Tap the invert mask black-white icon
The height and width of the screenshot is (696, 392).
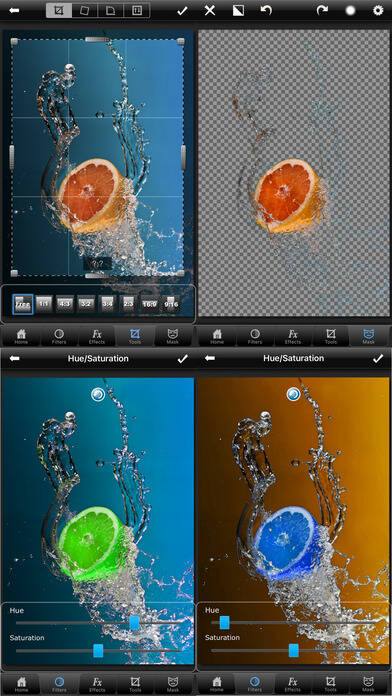[x=238, y=11]
